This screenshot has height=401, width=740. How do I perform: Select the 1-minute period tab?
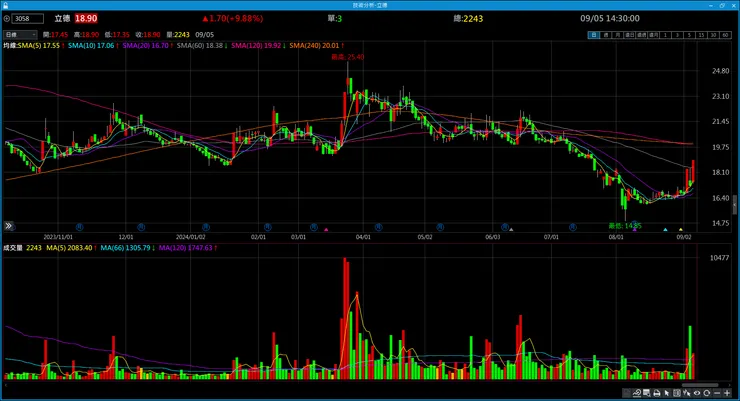tap(665, 35)
